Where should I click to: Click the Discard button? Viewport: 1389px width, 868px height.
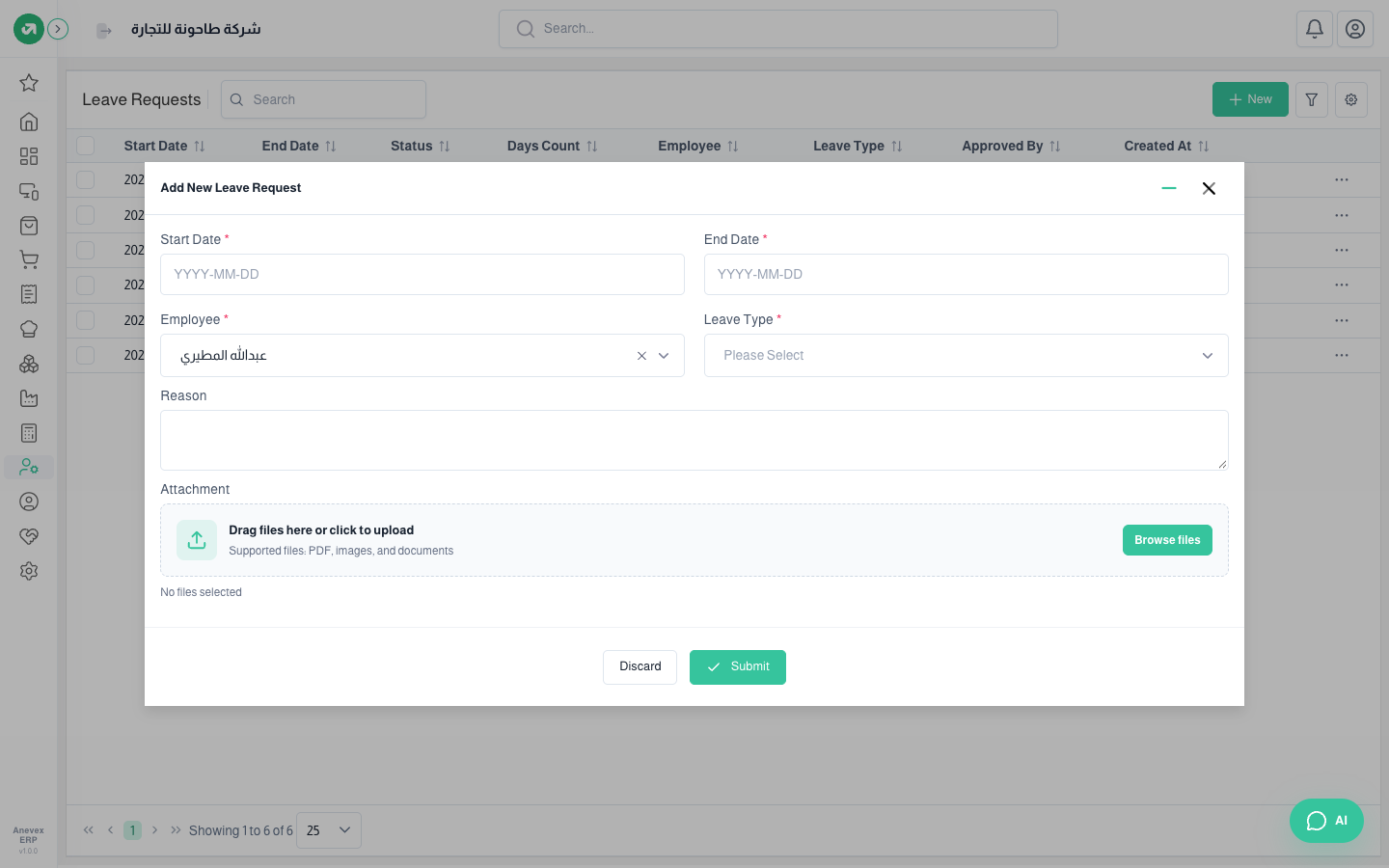640,667
